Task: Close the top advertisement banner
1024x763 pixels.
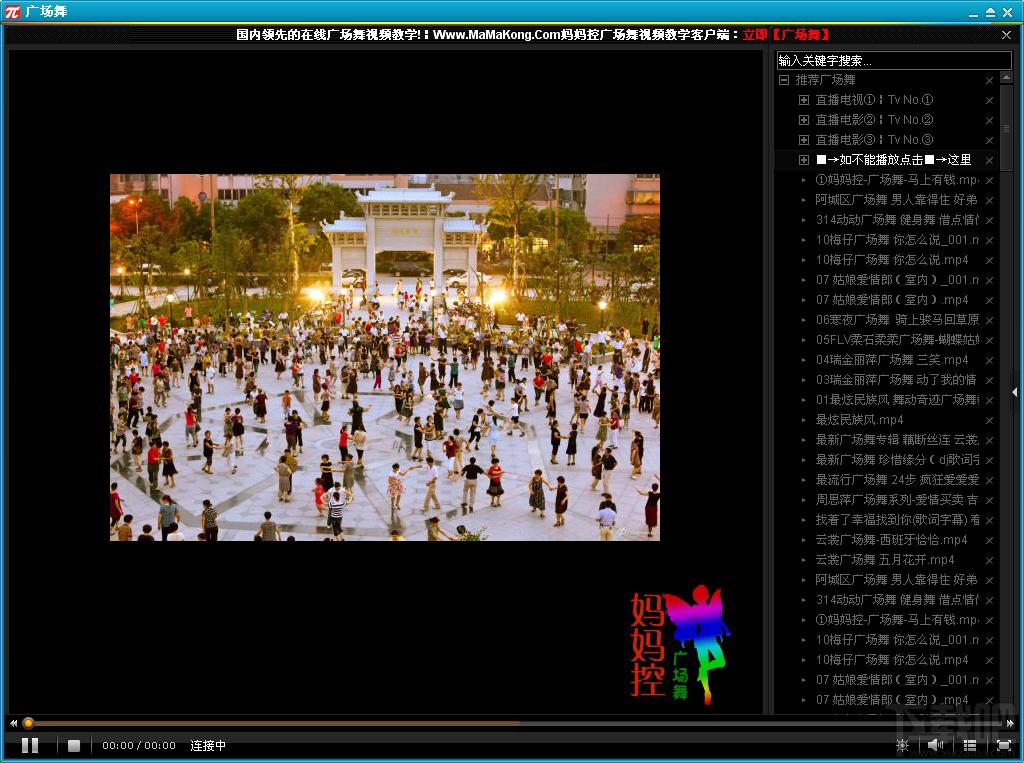Action: point(1006,35)
